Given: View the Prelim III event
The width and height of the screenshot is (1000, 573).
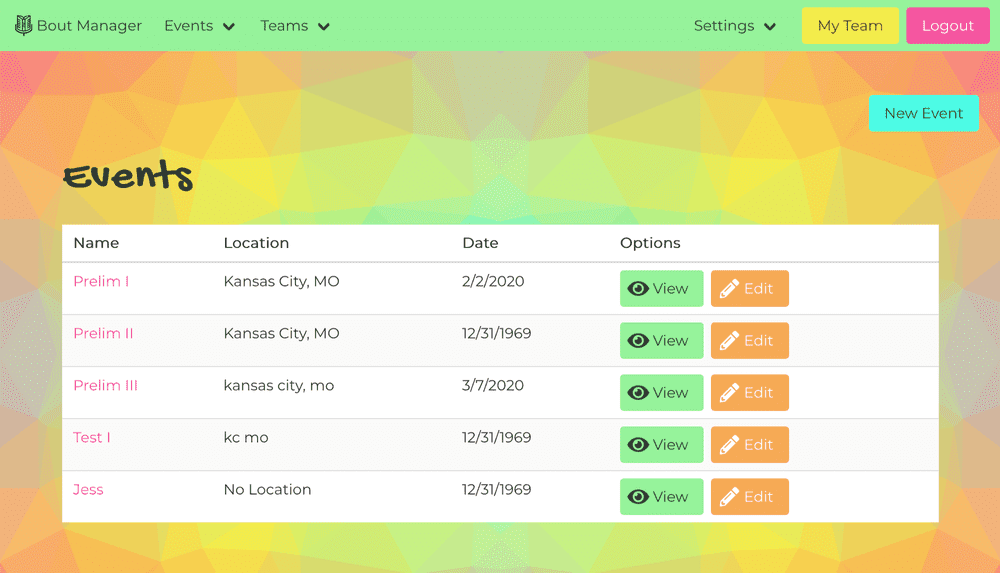Looking at the screenshot, I should point(661,393).
